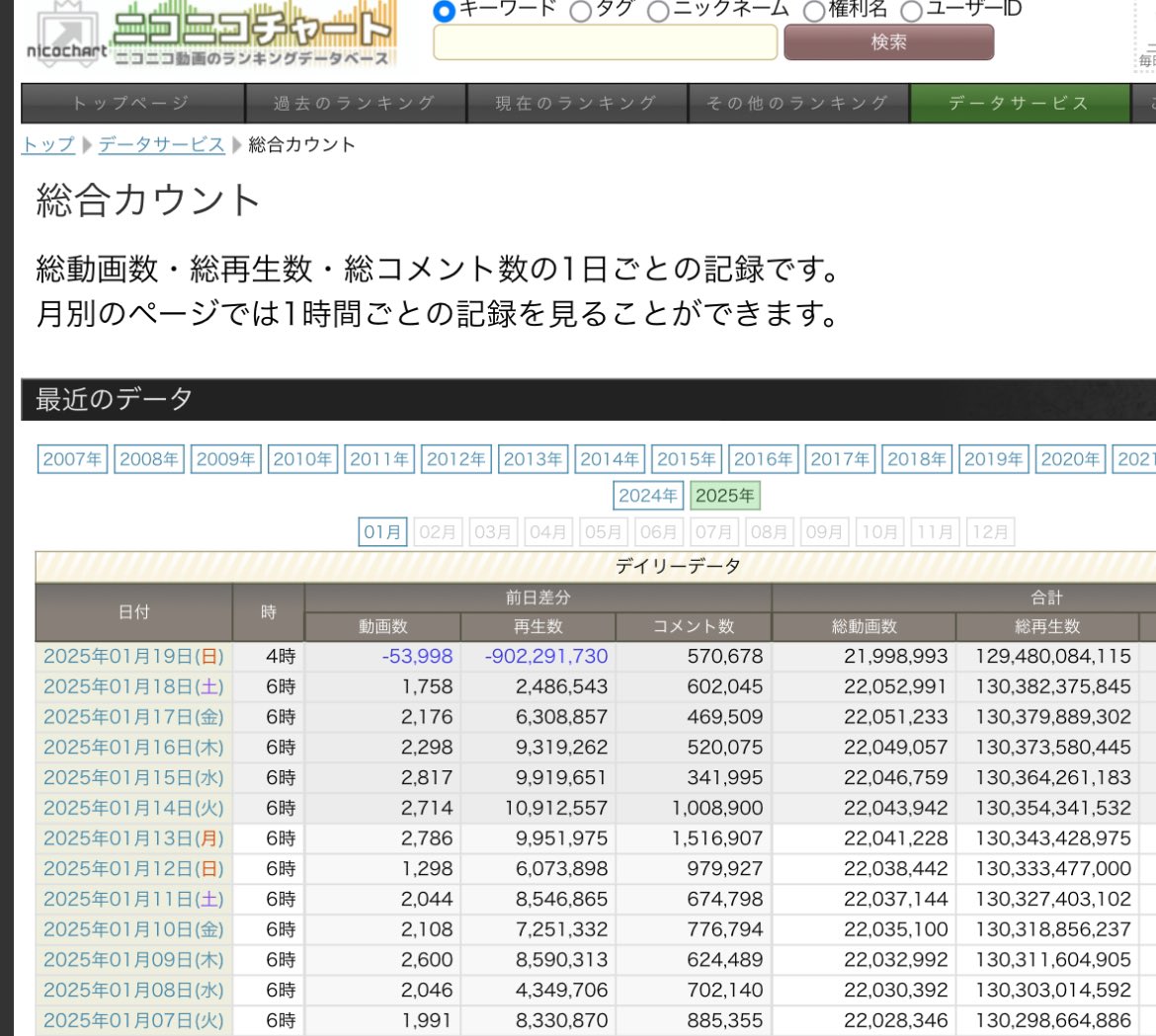Open the 2025年01月17日(金) date link
The width and height of the screenshot is (1156, 1036).
point(133,716)
